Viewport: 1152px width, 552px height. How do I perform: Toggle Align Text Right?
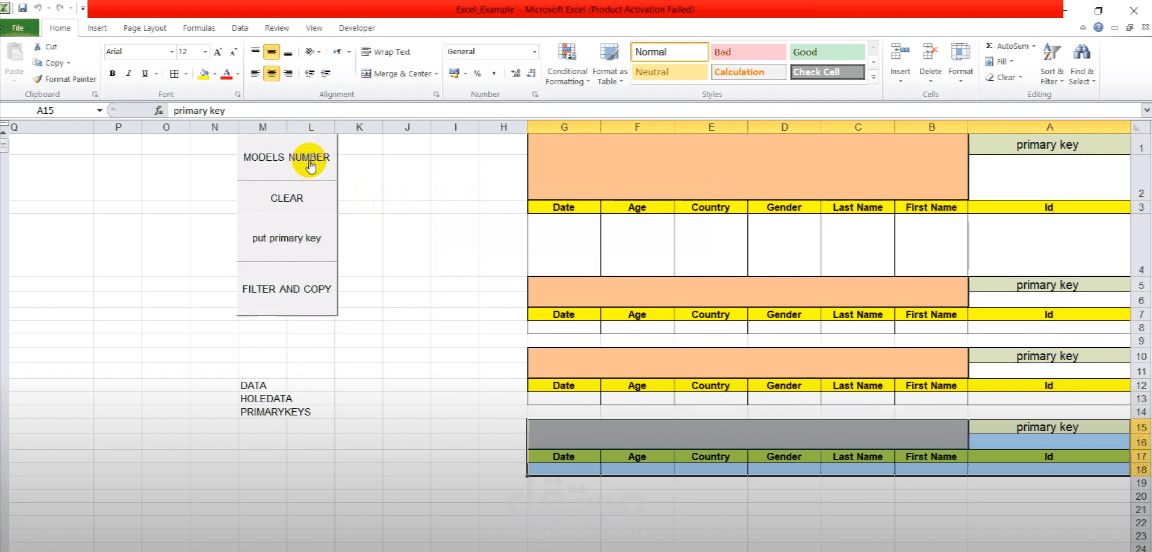(x=287, y=74)
